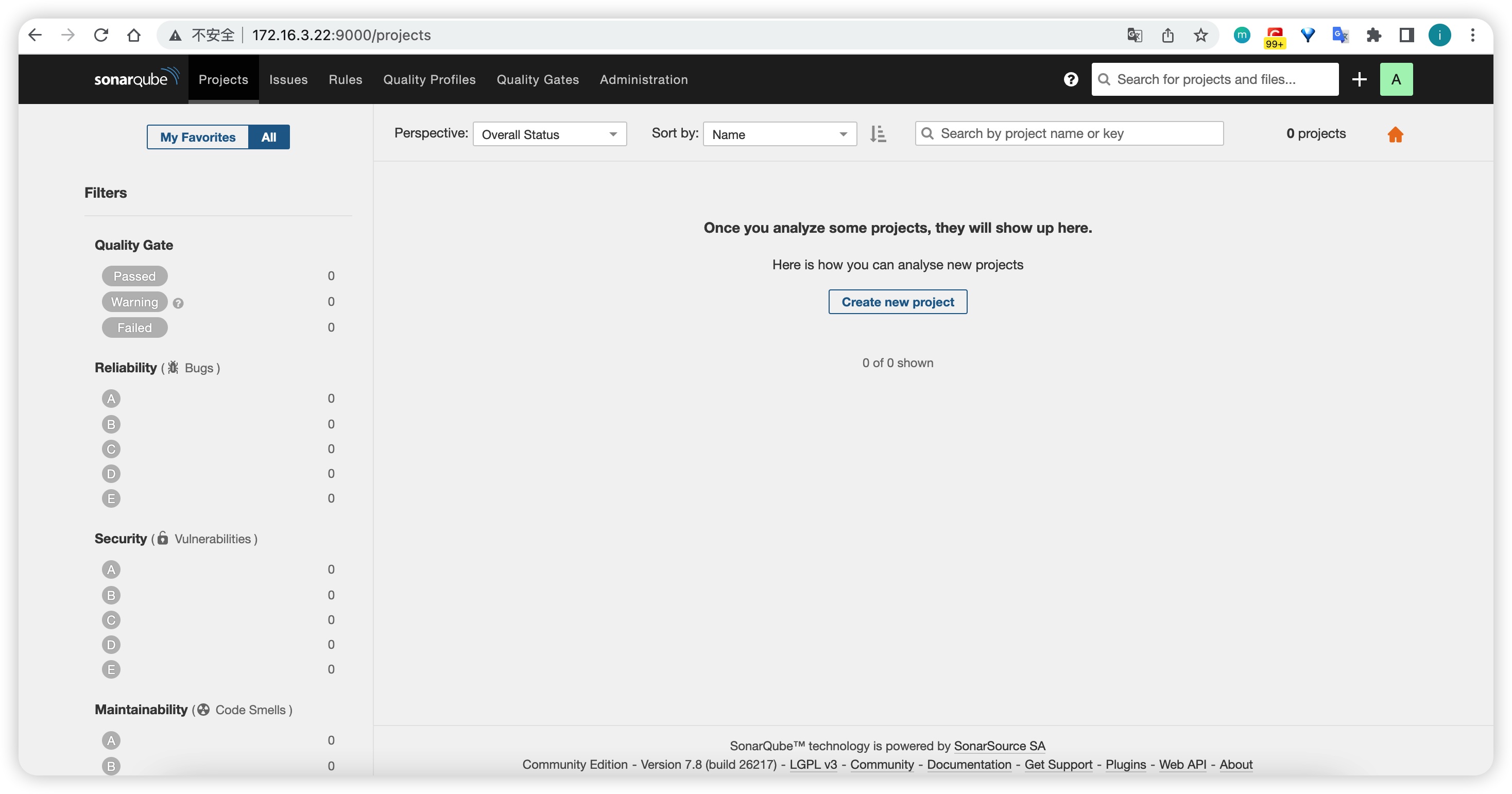
Task: Open the Plugins footer link
Action: coord(1125,764)
